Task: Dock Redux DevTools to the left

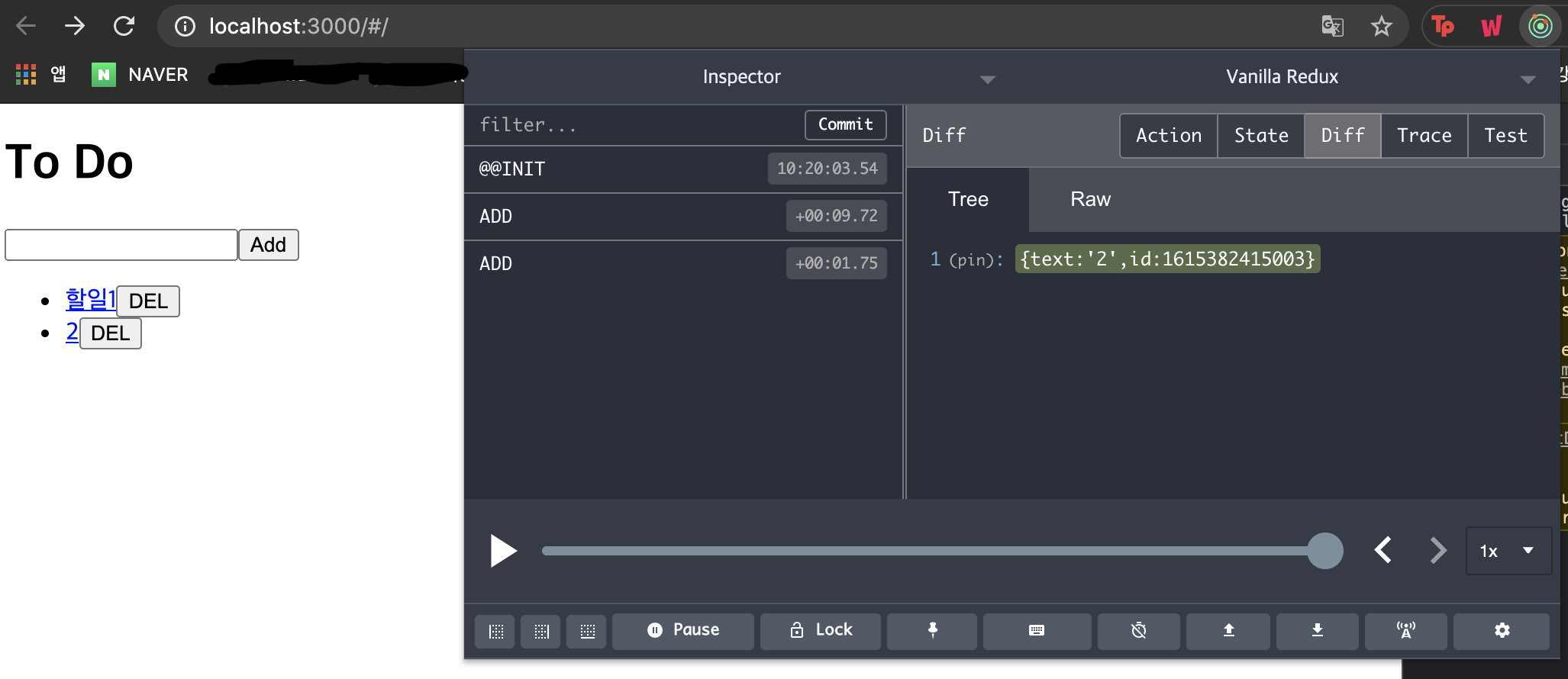Action: pyautogui.click(x=495, y=631)
